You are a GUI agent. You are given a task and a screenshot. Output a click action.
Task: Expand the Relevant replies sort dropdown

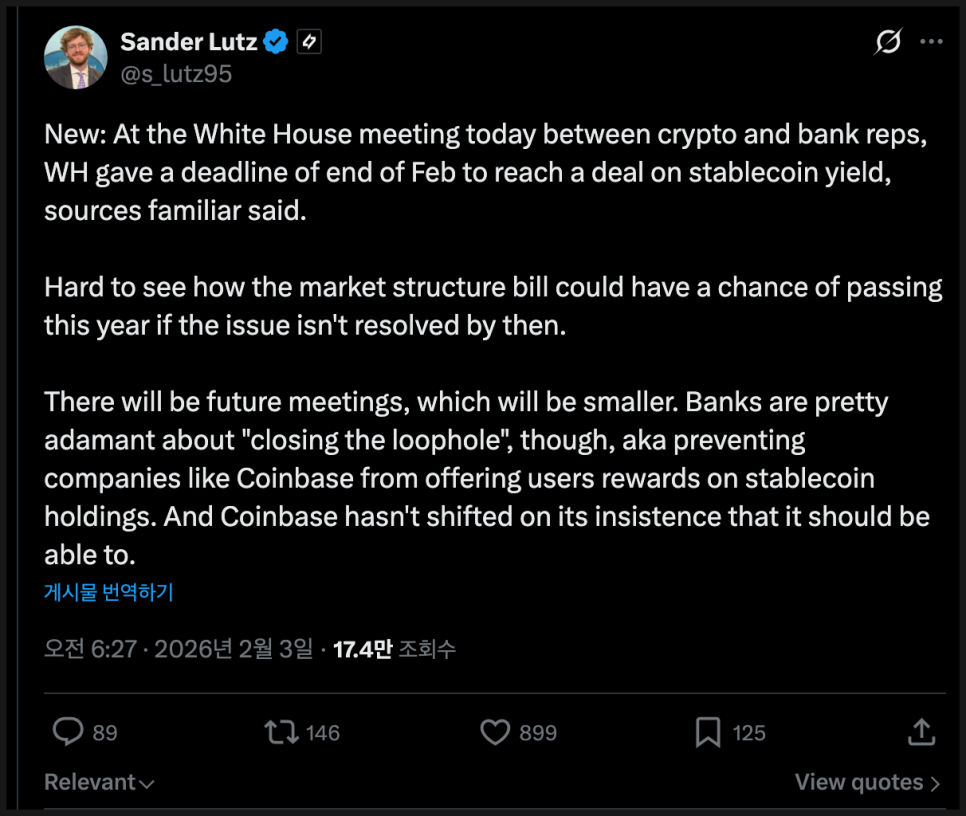pyautogui.click(x=99, y=782)
